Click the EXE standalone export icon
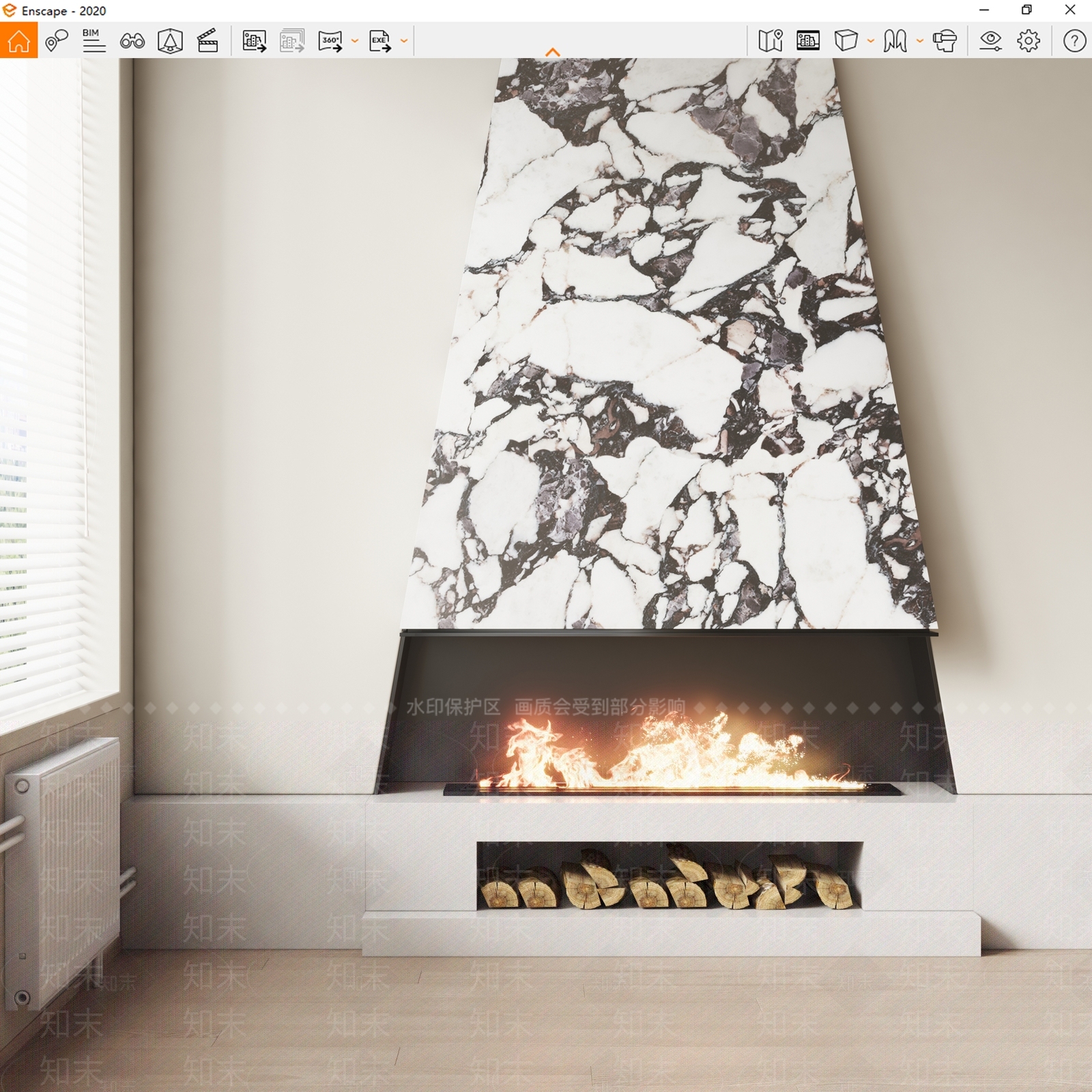Screen dimensions: 1092x1092 click(x=380, y=41)
